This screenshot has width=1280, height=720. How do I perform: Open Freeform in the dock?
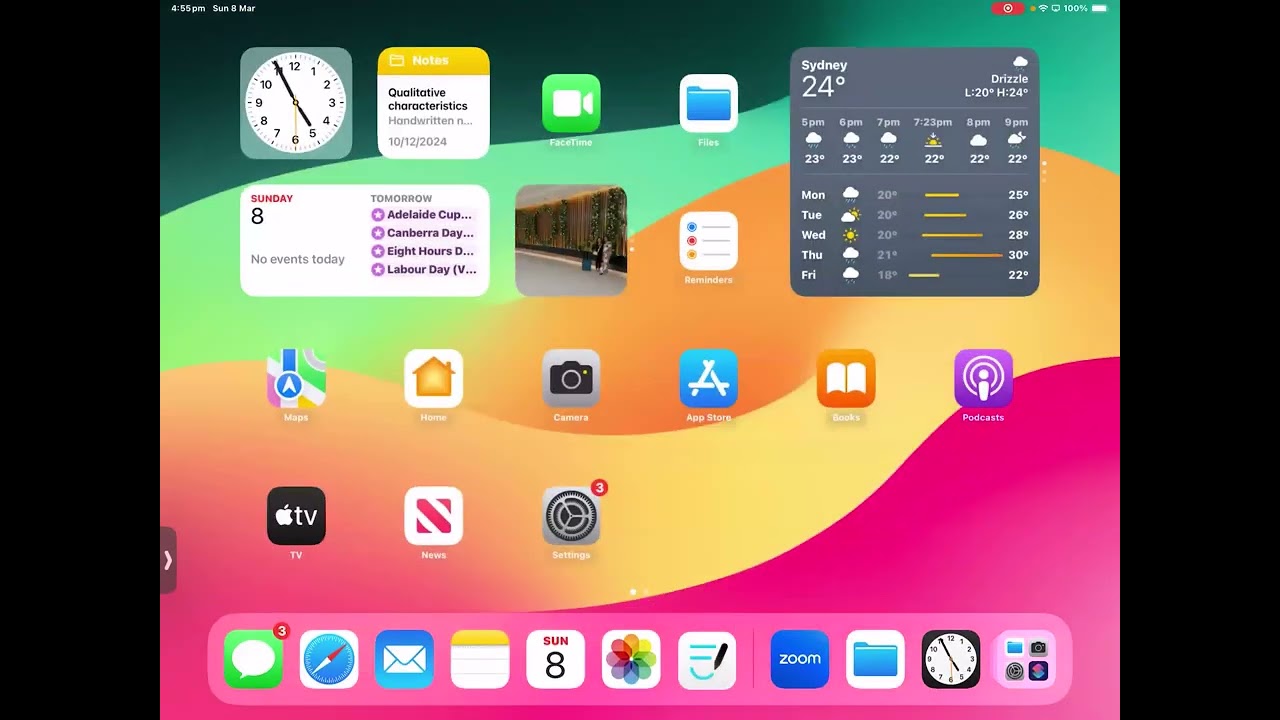coord(707,659)
